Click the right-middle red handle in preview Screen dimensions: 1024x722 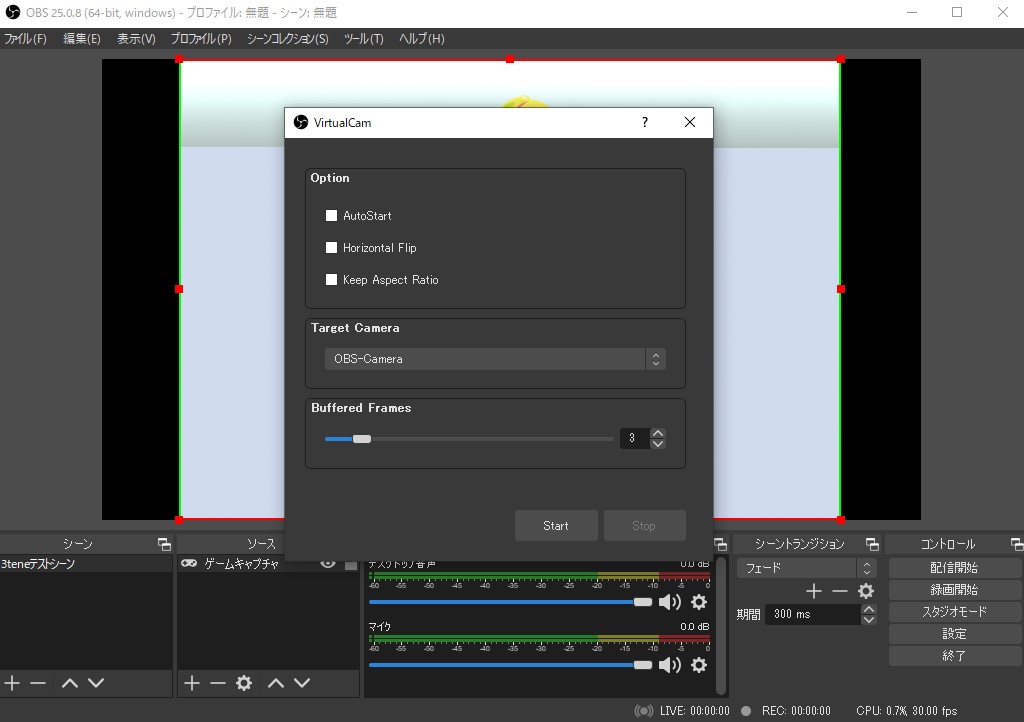[841, 289]
